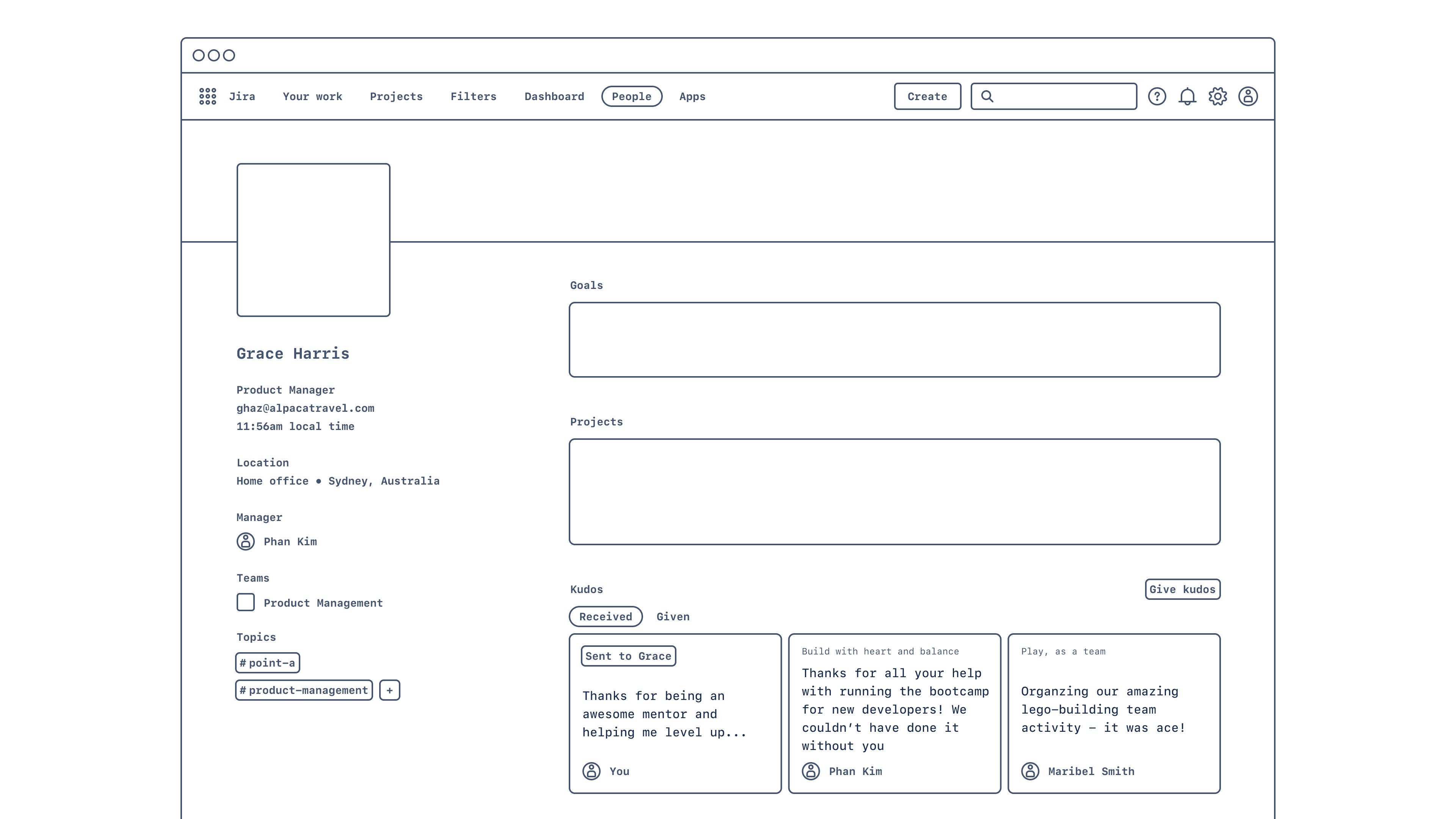Viewport: 1456px width, 819px height.
Task: Click the help question mark icon
Action: point(1157,96)
